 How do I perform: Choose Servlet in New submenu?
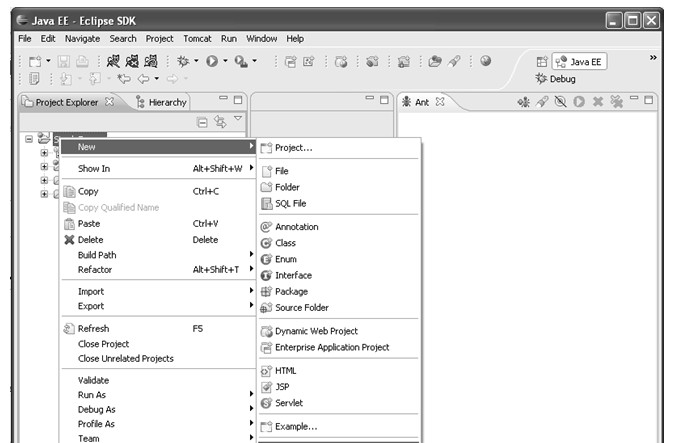point(339,403)
